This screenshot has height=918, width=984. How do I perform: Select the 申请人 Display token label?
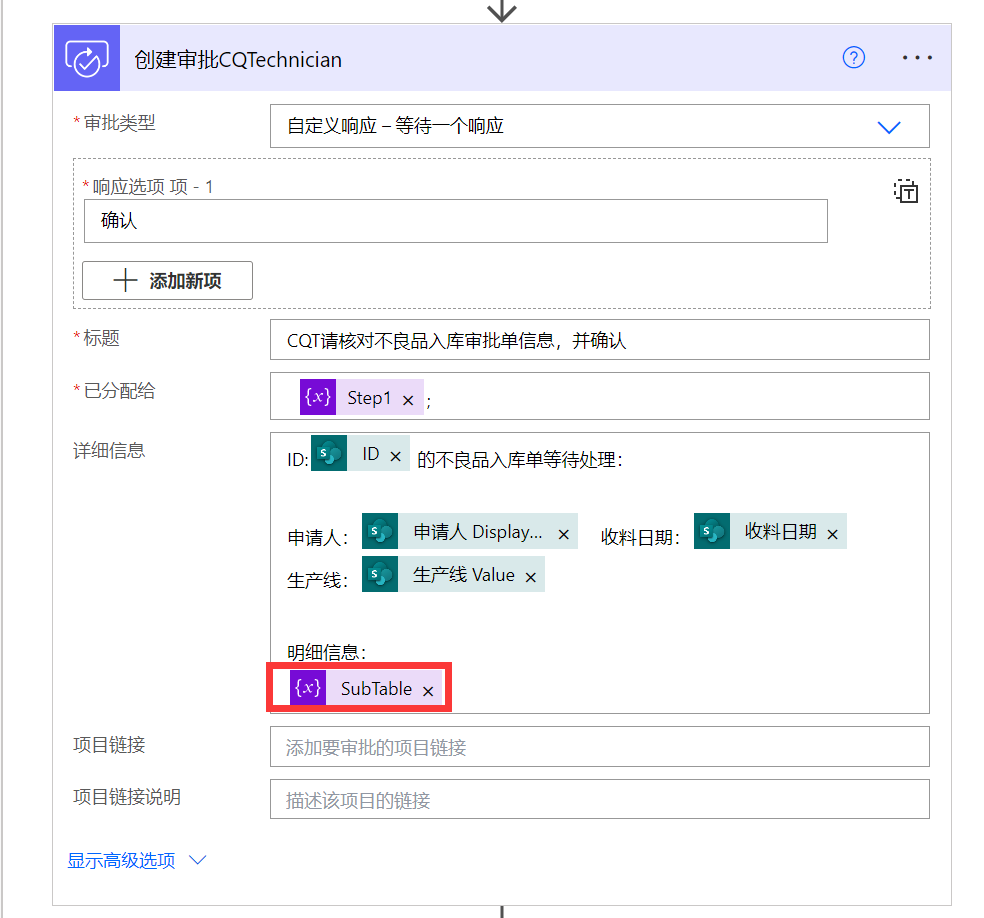(x=478, y=531)
